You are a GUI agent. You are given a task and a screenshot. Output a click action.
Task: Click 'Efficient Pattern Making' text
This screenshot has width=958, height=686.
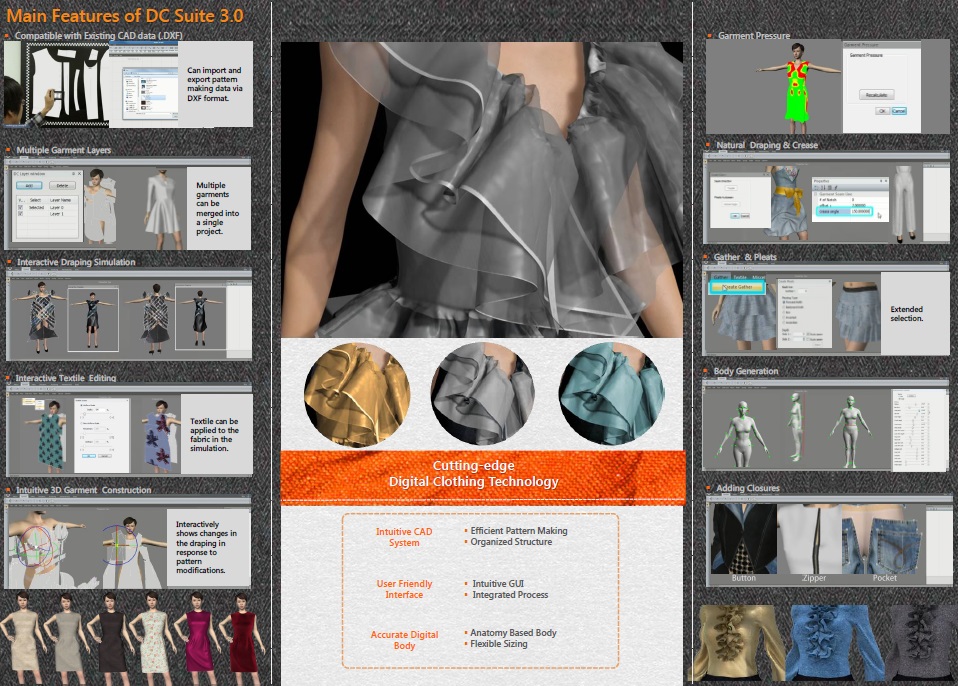coord(519,531)
